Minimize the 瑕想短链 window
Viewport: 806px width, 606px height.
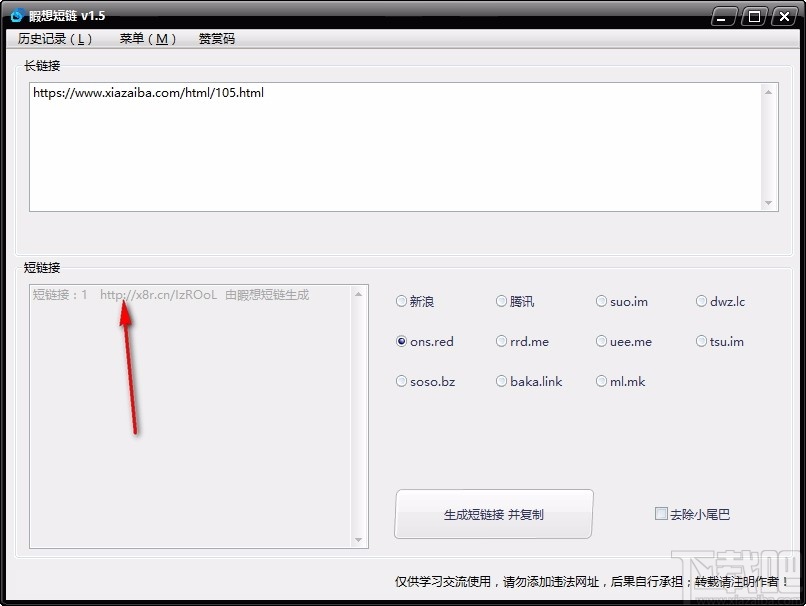[724, 16]
